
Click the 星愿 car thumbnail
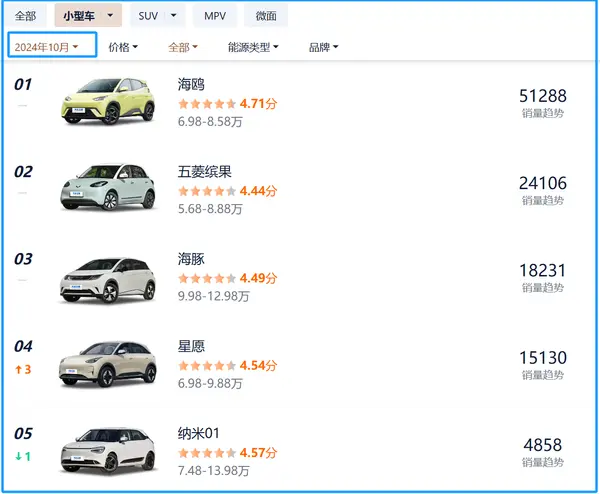(x=108, y=364)
